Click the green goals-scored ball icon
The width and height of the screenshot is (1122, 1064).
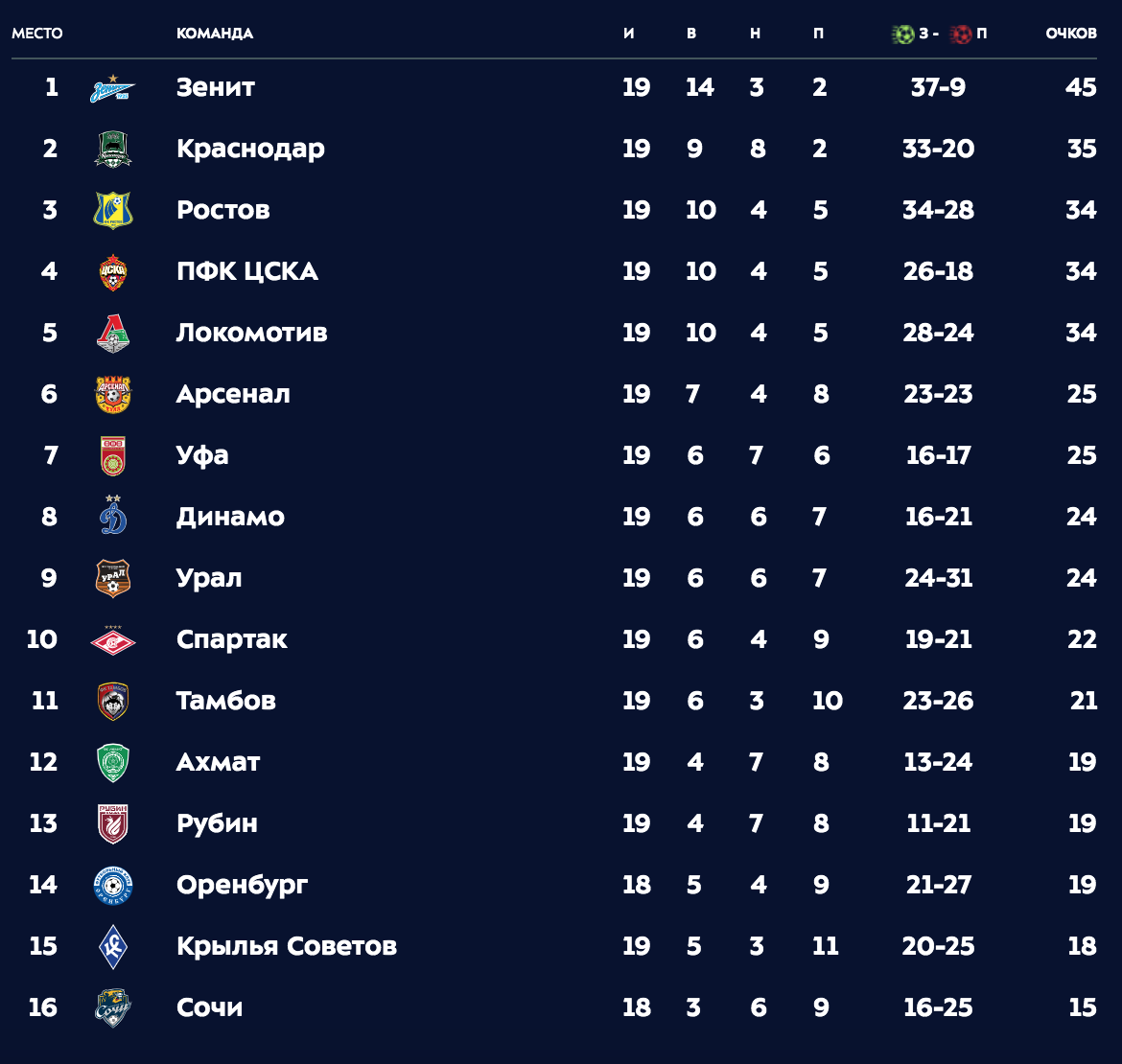(x=903, y=34)
